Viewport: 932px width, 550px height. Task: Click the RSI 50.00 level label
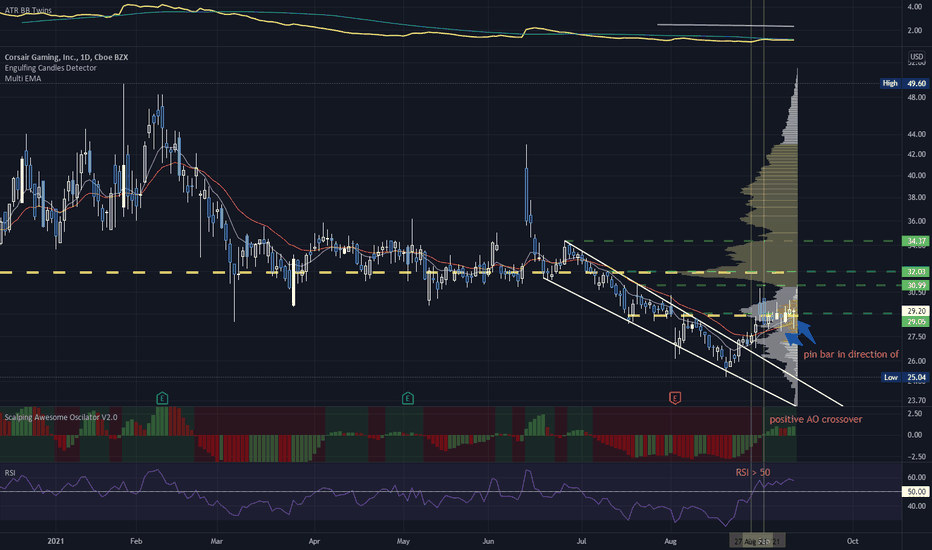[915, 492]
